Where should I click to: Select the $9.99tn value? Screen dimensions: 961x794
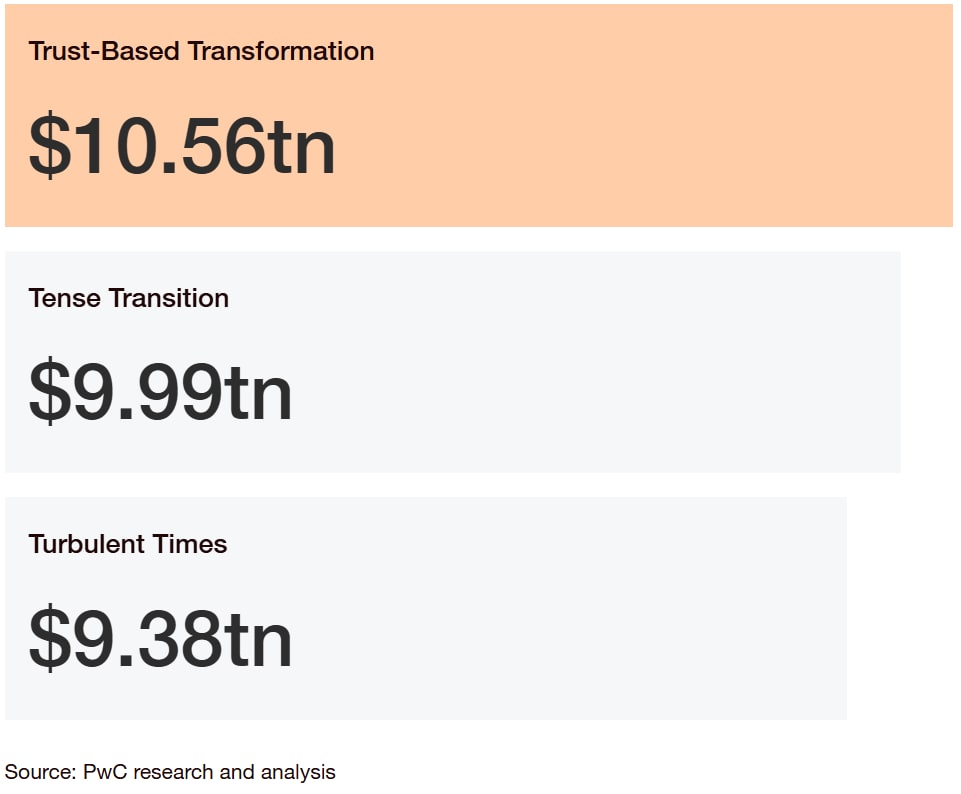click(160, 392)
